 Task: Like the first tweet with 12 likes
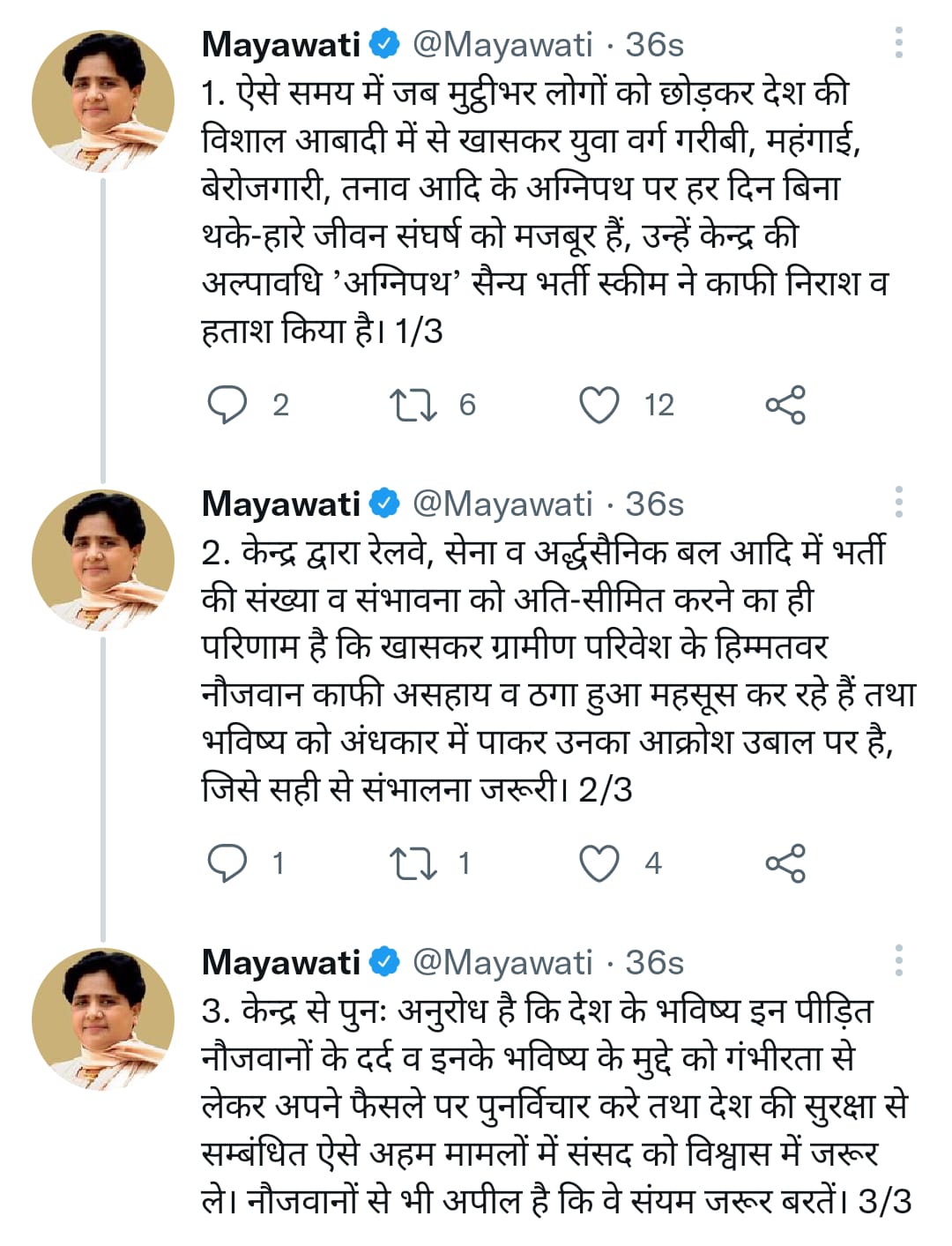pyautogui.click(x=599, y=405)
